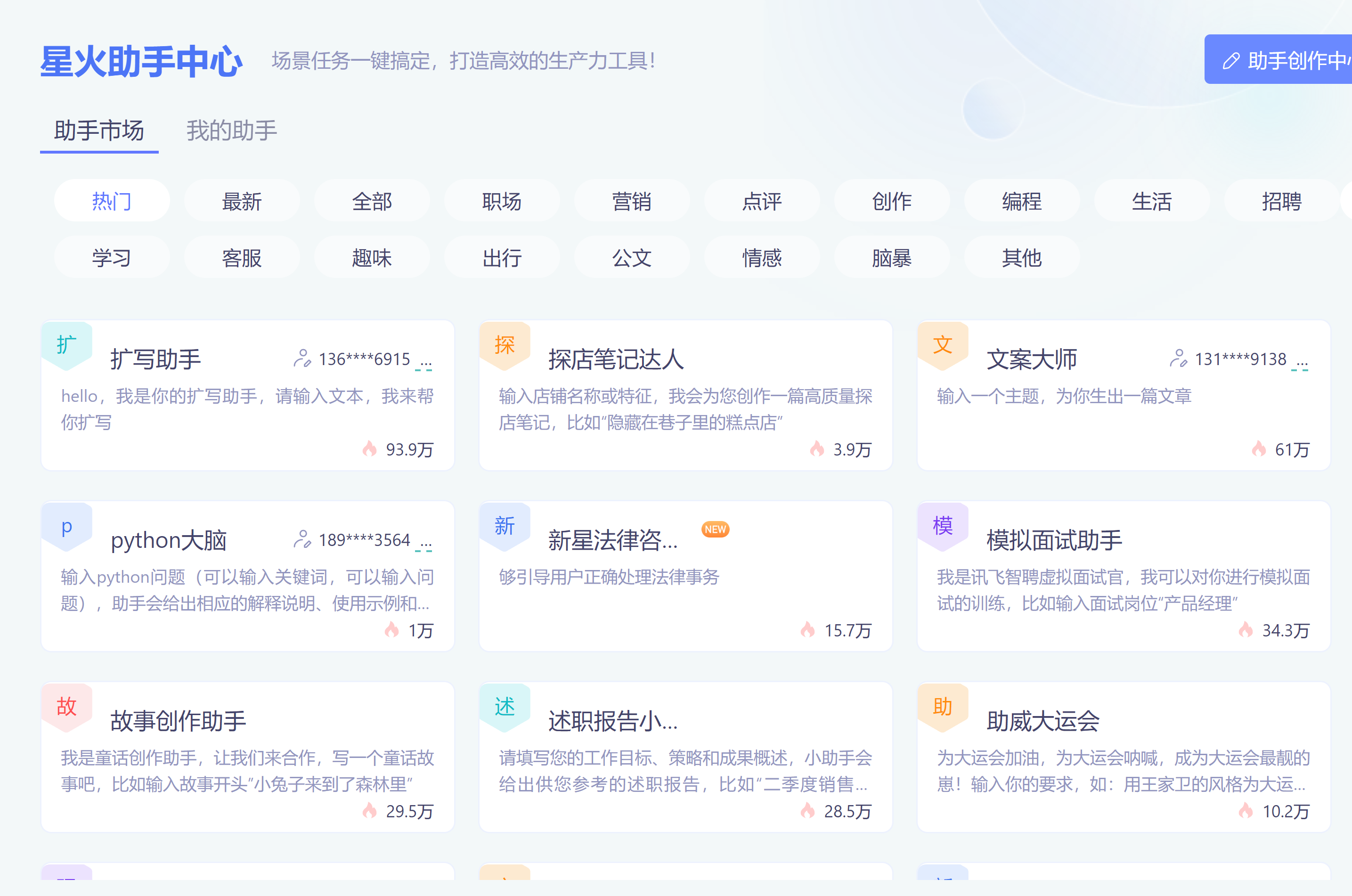
Task: Select the 最新 category filter
Action: [x=242, y=201]
